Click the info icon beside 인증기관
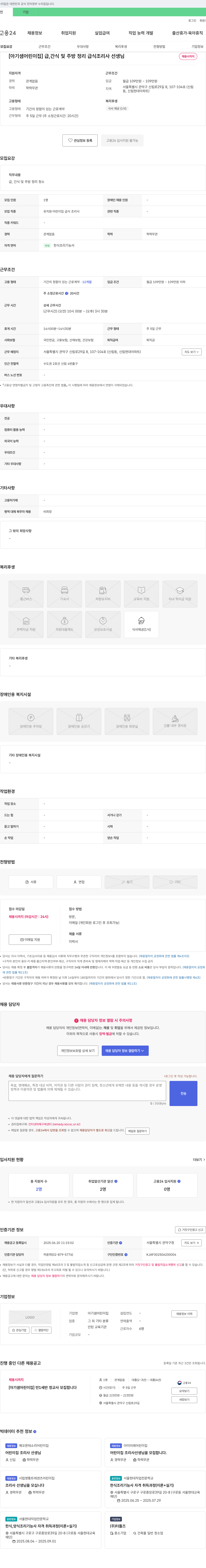 point(121,1243)
